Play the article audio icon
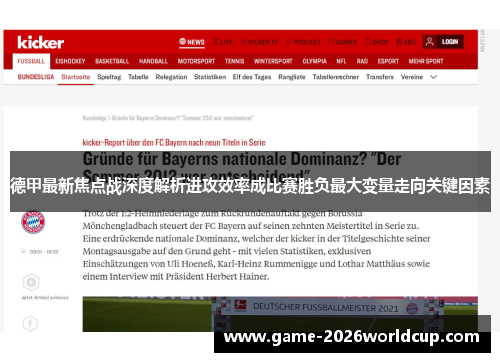 coord(31,282)
